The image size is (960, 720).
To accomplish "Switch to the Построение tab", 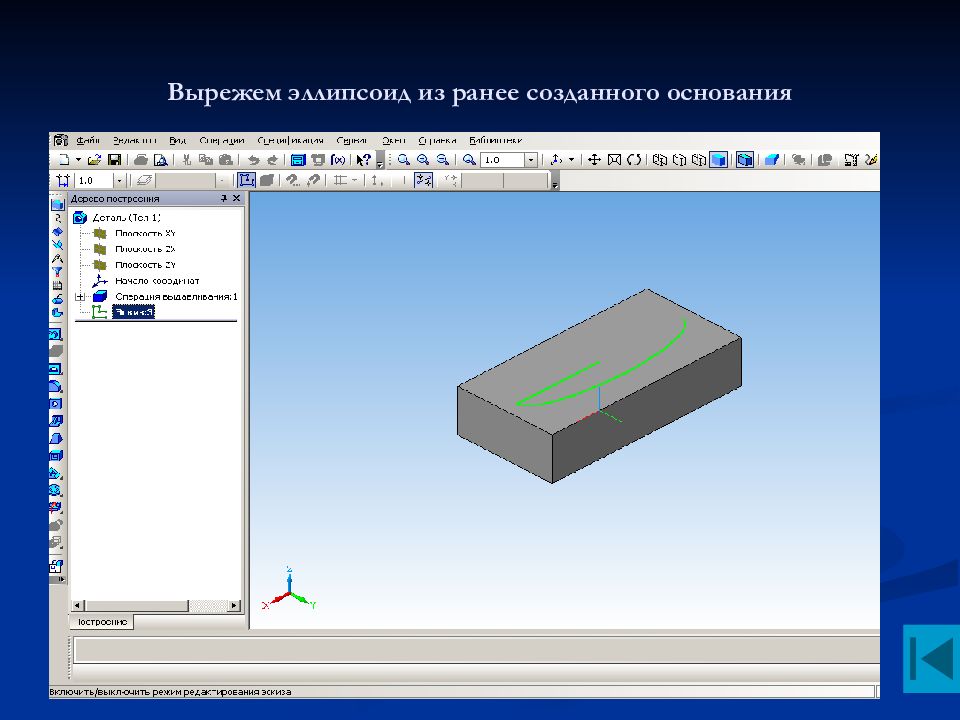I will coord(102,622).
